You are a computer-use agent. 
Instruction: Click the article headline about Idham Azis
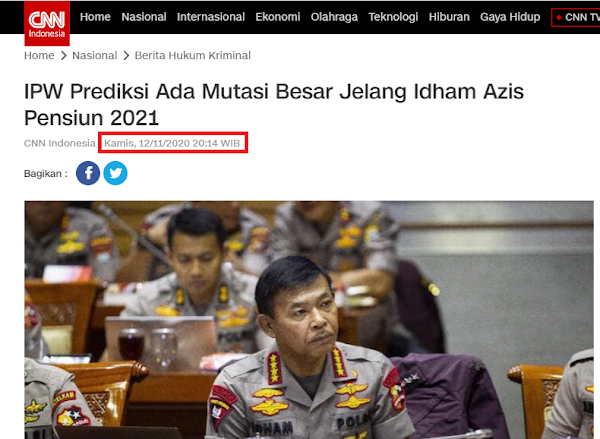pos(274,104)
